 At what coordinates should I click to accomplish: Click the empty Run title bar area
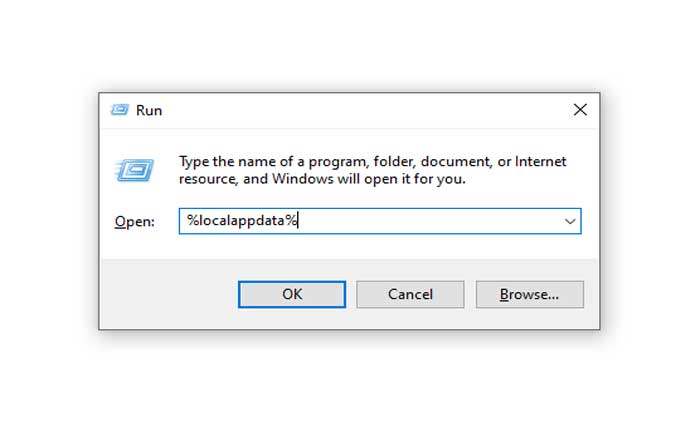point(360,110)
